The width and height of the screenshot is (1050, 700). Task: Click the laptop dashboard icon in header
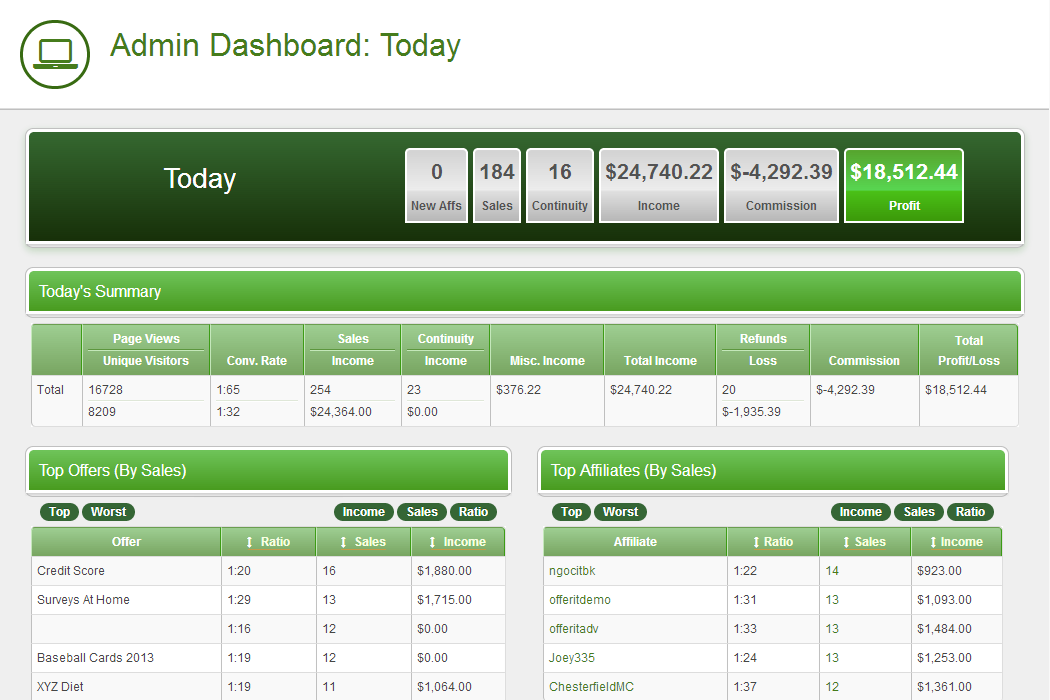pos(55,54)
